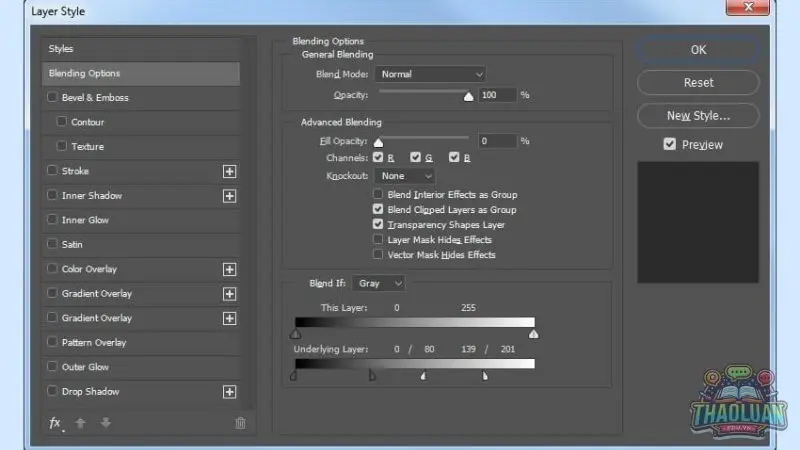Toggle the B channel checkbox
Screen dimensions: 800x450
tap(454, 157)
